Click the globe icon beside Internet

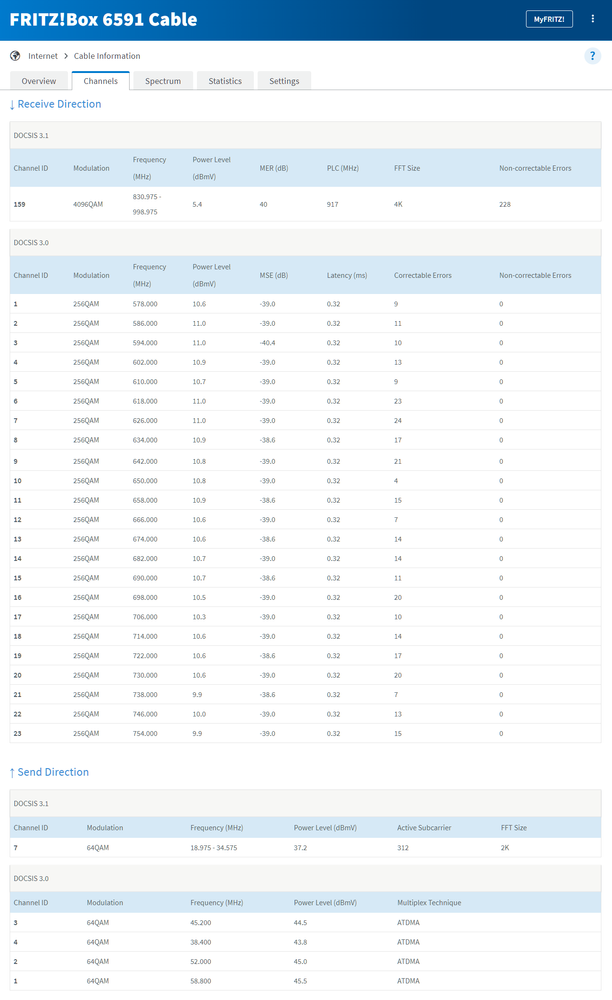(x=15, y=56)
